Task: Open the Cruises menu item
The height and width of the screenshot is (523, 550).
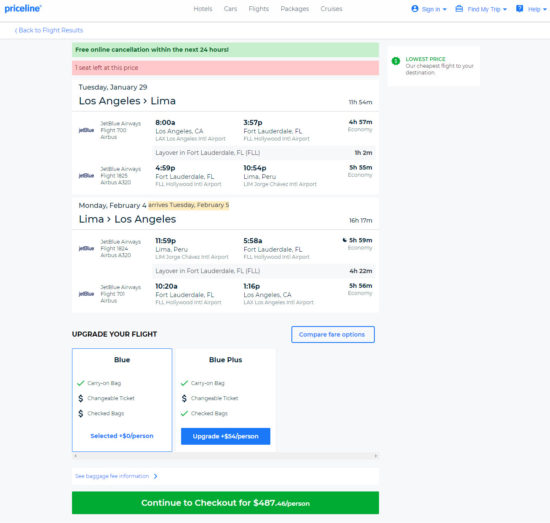Action: point(331,9)
